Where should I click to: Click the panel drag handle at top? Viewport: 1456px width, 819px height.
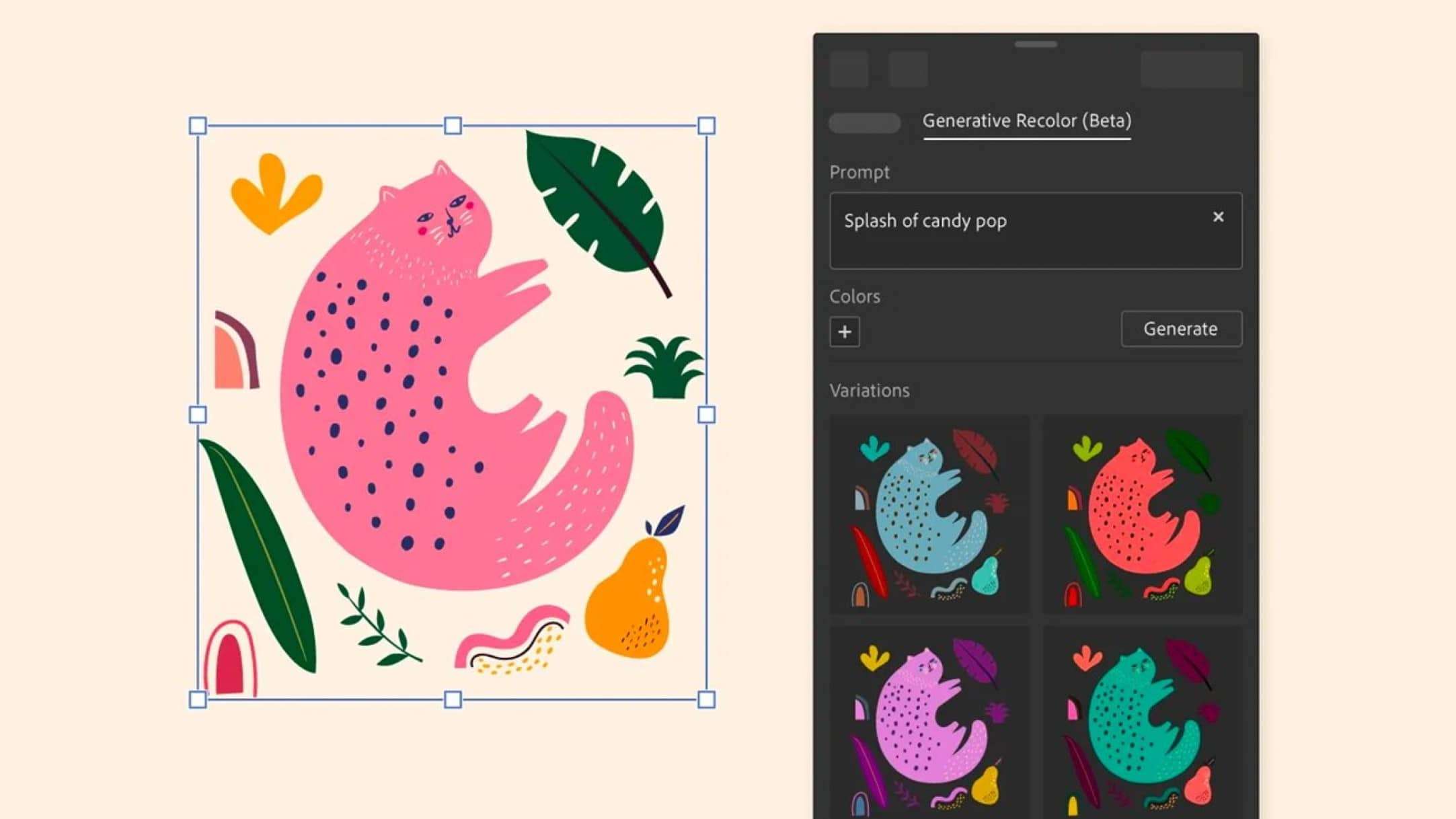(x=1036, y=44)
